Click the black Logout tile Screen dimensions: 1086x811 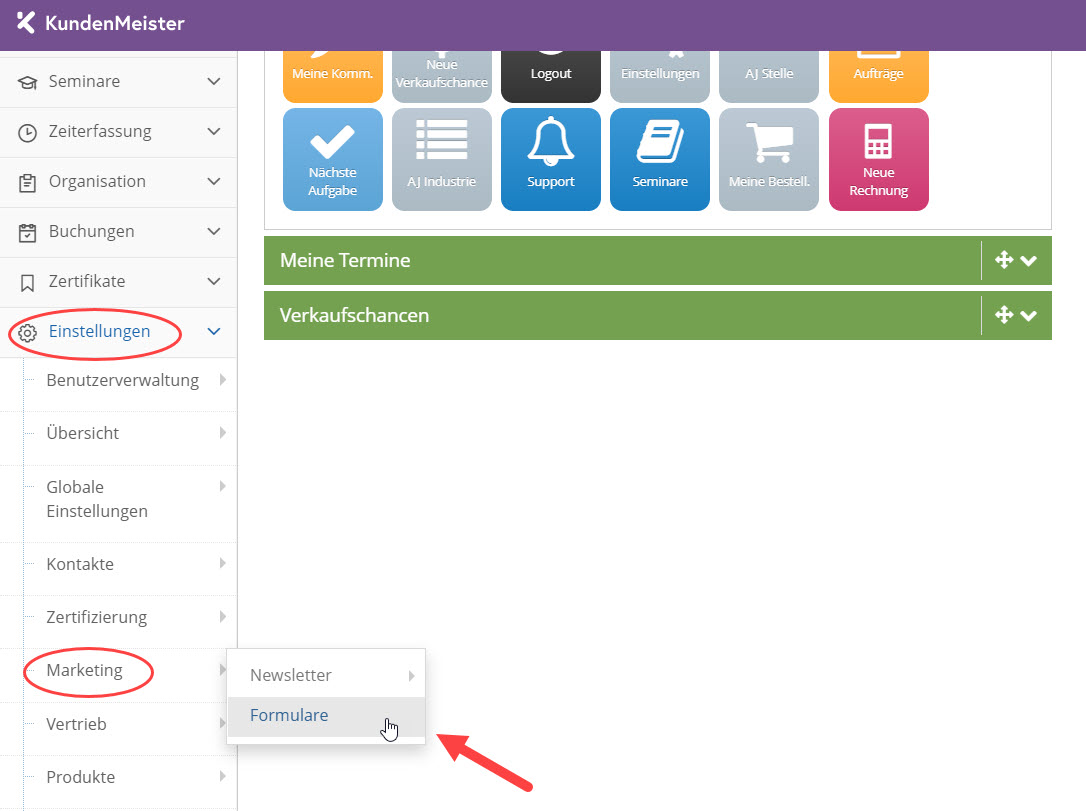tap(551, 76)
